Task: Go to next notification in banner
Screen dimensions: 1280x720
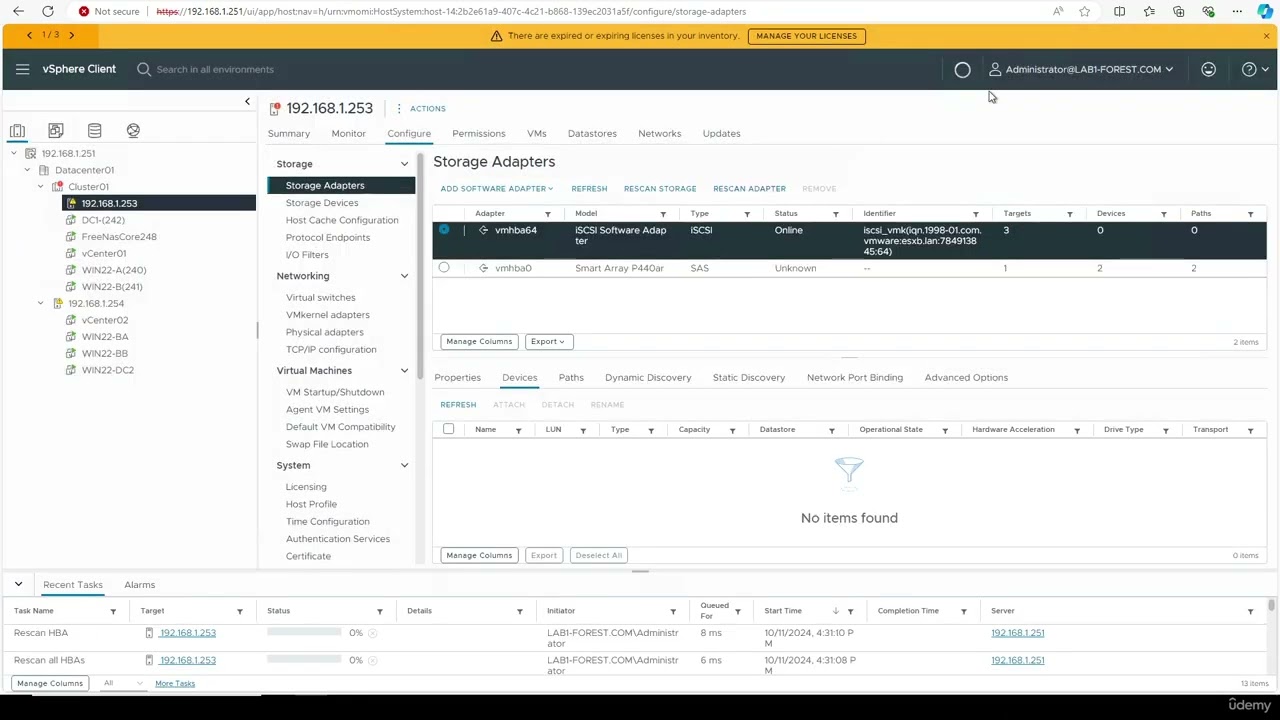Action: coord(71,36)
